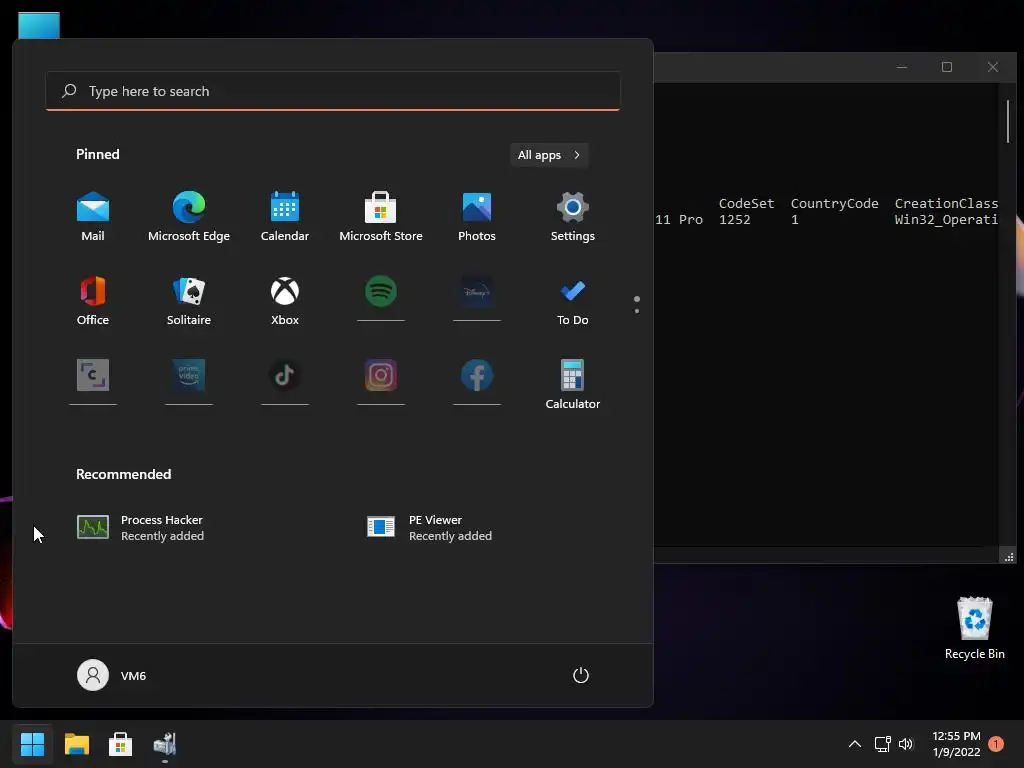
Task: Open Microsoft Store in pinned apps
Action: click(x=381, y=217)
